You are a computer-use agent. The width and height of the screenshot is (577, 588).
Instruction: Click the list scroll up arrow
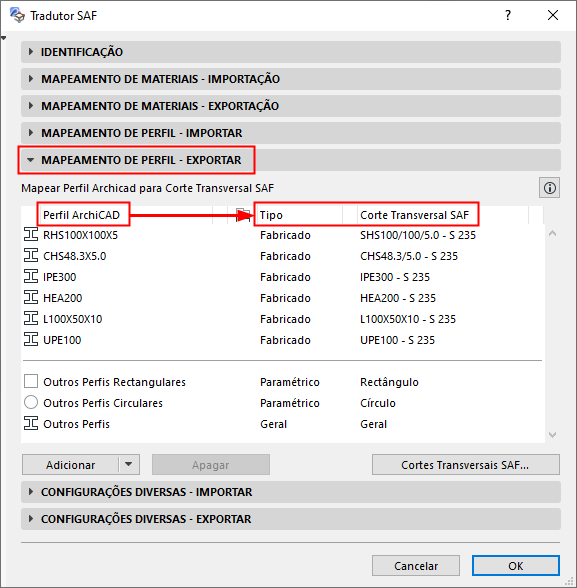coord(552,233)
